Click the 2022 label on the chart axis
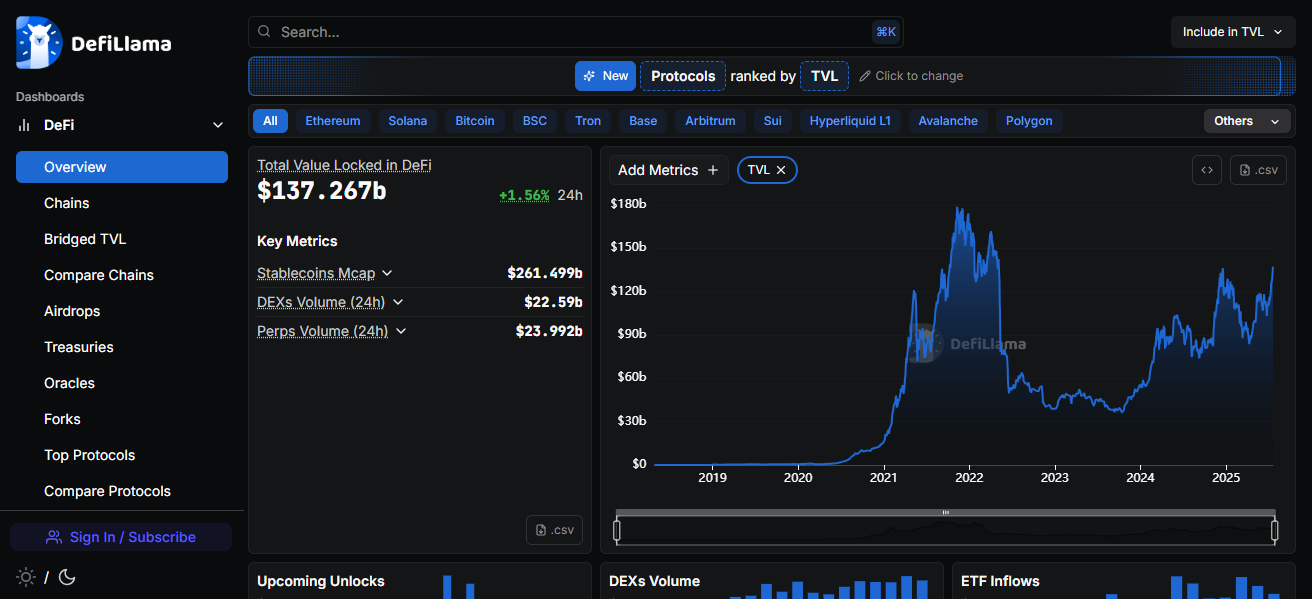Image resolution: width=1312 pixels, height=599 pixels. [x=969, y=478]
